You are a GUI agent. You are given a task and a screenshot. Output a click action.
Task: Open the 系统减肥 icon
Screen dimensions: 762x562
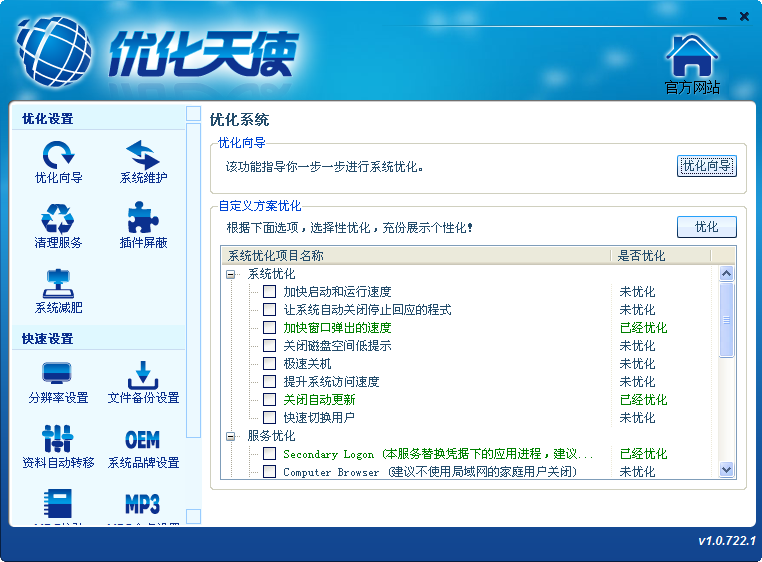pos(58,286)
